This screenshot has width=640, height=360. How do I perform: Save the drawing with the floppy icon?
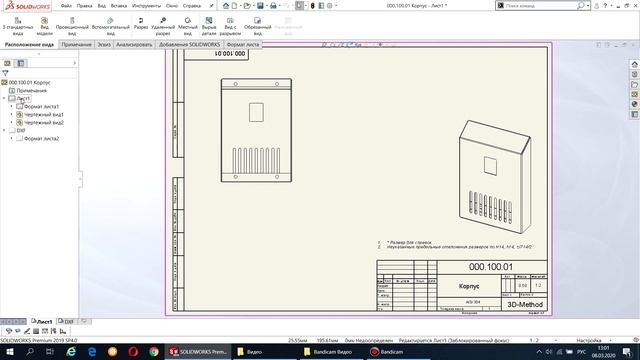(x=260, y=6)
